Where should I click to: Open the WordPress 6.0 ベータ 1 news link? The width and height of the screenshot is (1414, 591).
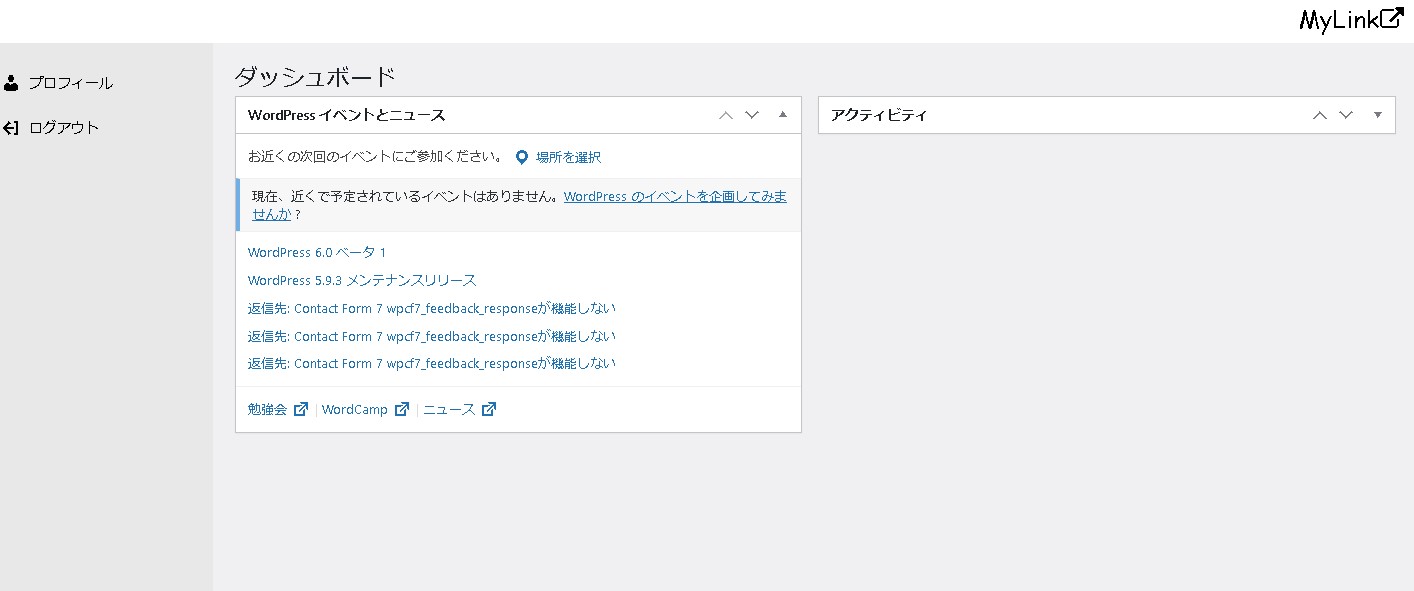316,252
